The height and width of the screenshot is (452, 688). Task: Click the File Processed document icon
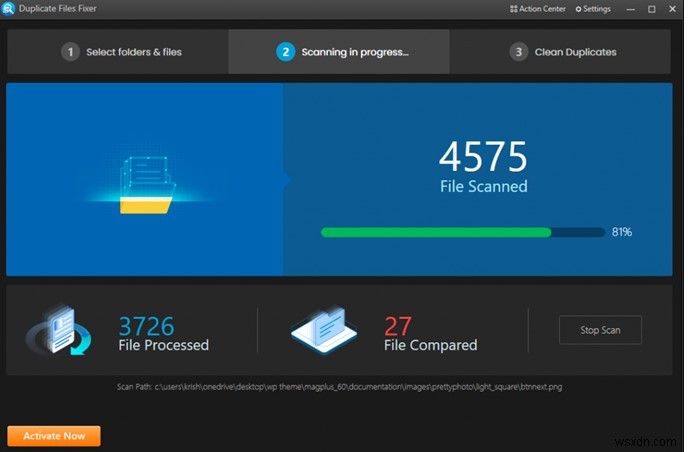[x=59, y=330]
